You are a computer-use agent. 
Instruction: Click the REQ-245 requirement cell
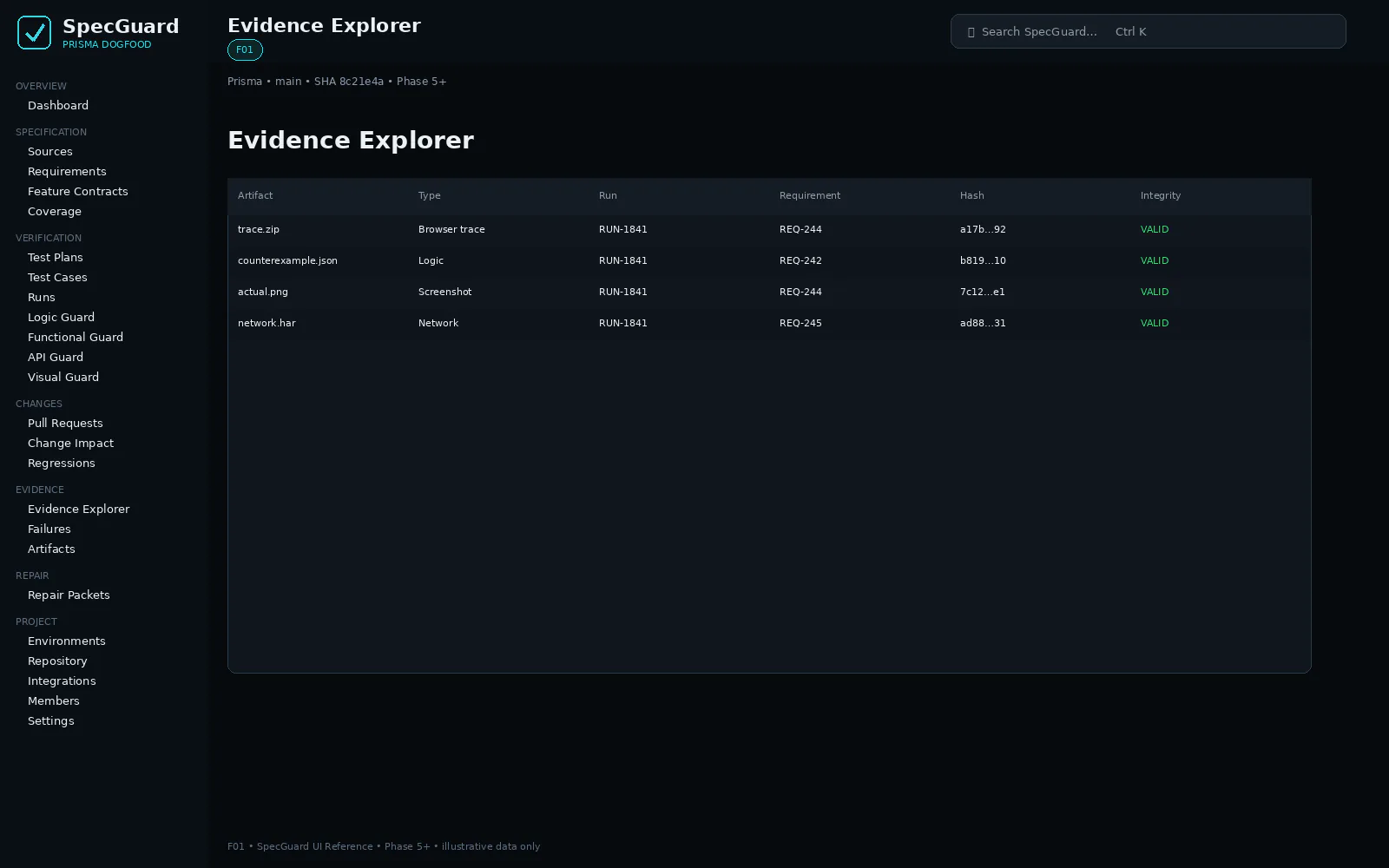(x=800, y=323)
